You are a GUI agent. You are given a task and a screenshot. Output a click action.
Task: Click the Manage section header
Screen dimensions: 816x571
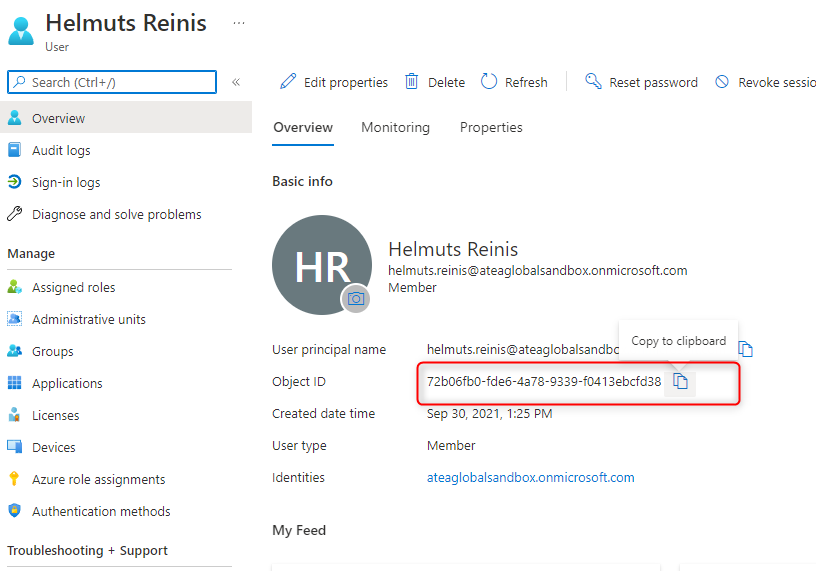coord(31,253)
